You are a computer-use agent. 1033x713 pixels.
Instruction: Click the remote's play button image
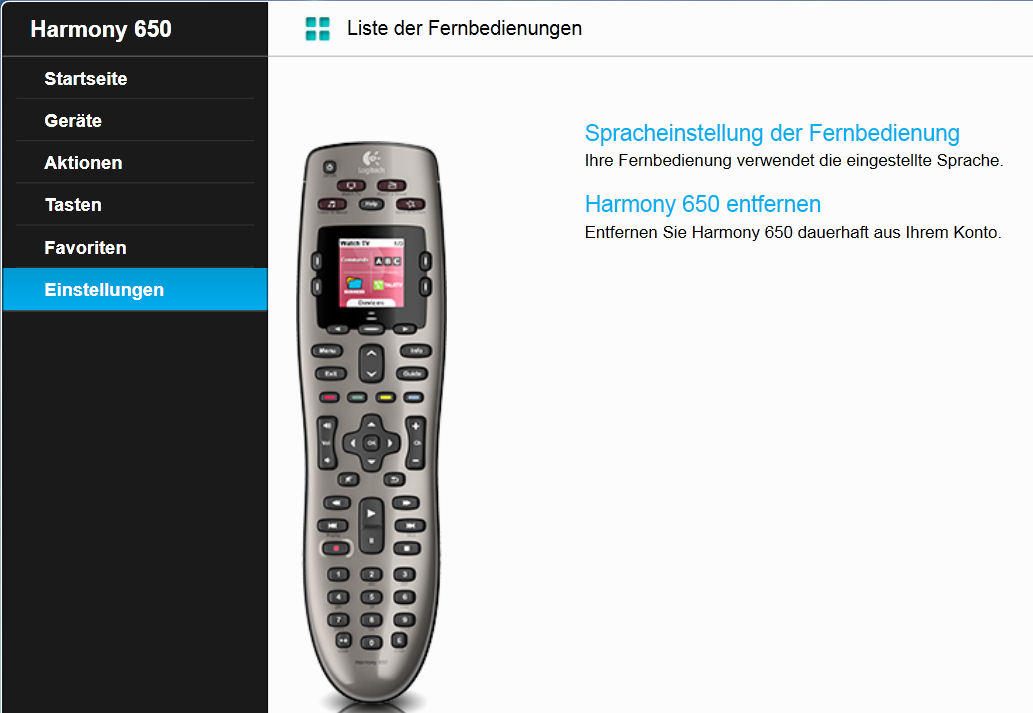click(372, 513)
